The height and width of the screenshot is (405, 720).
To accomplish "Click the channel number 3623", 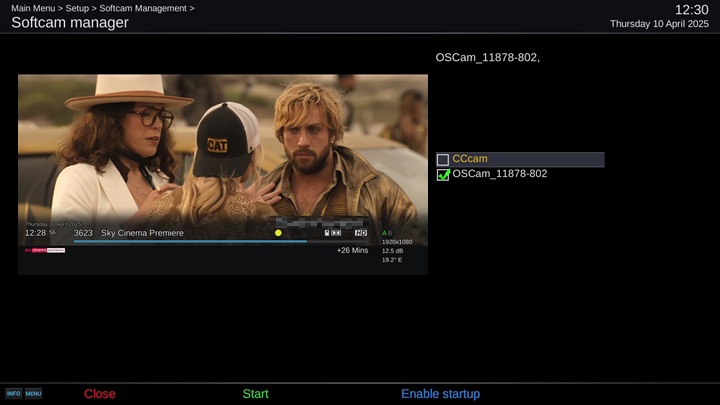I will (x=83, y=233).
